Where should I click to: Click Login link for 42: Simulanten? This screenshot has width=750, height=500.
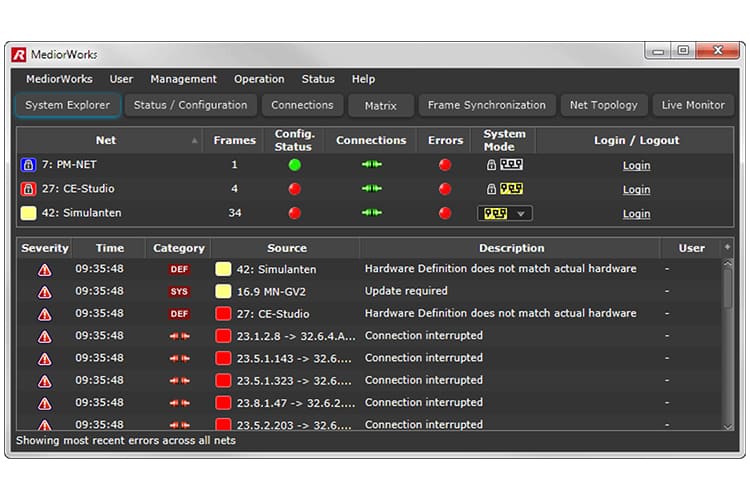click(x=636, y=214)
